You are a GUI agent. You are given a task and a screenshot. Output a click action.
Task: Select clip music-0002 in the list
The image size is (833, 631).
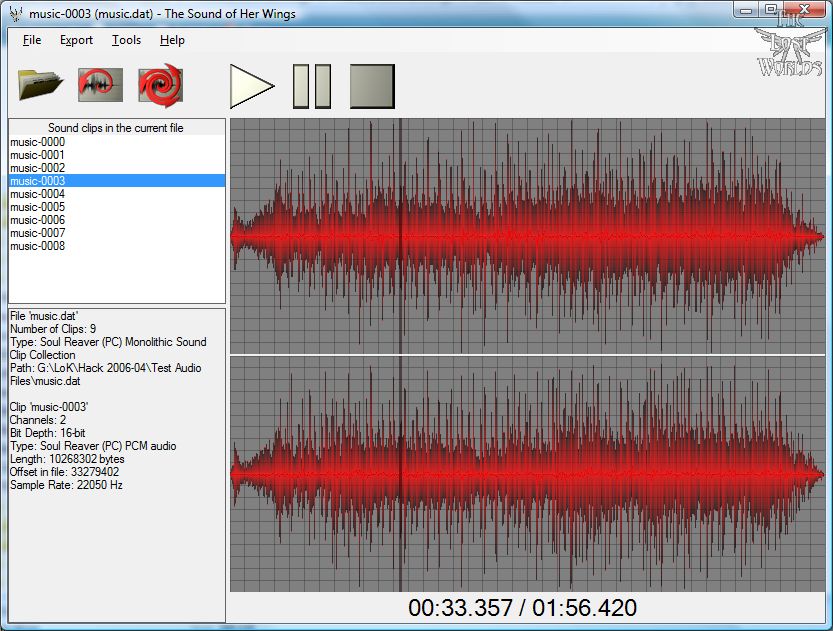(x=117, y=168)
